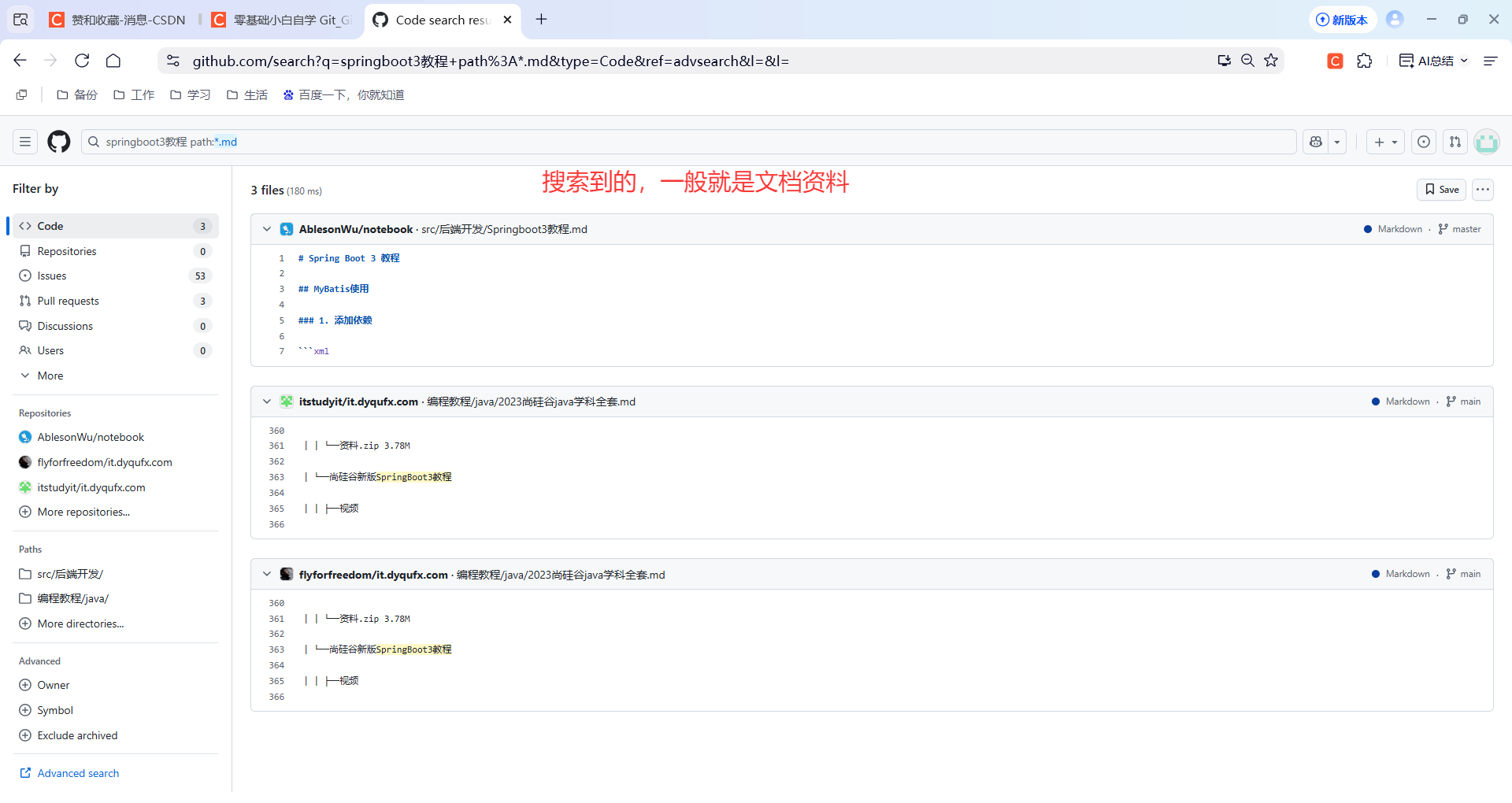Switch to 零基础小白自学 Git browser tab
This screenshot has width=1512, height=803.
282,20
